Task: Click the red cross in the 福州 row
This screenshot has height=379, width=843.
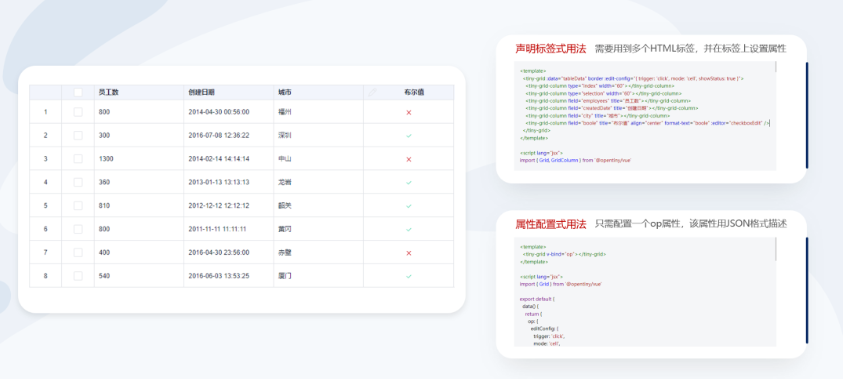Action: (409, 112)
